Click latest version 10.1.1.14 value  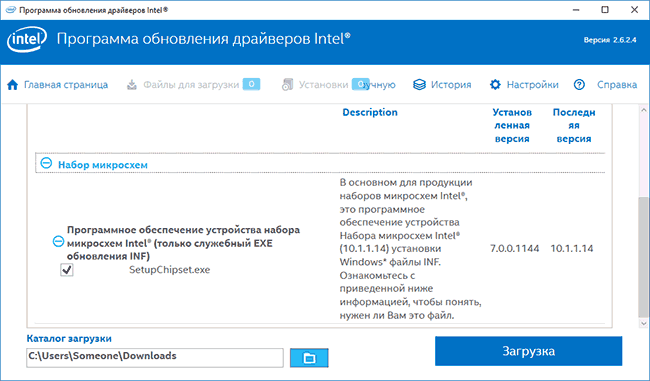(x=572, y=248)
